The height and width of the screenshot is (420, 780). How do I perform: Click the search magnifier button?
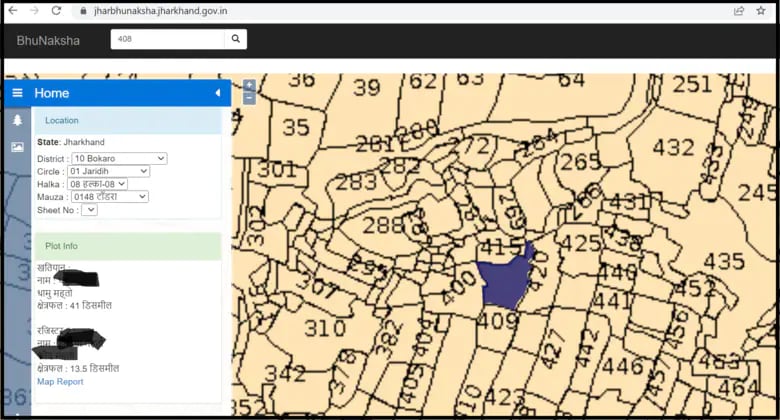pos(236,39)
